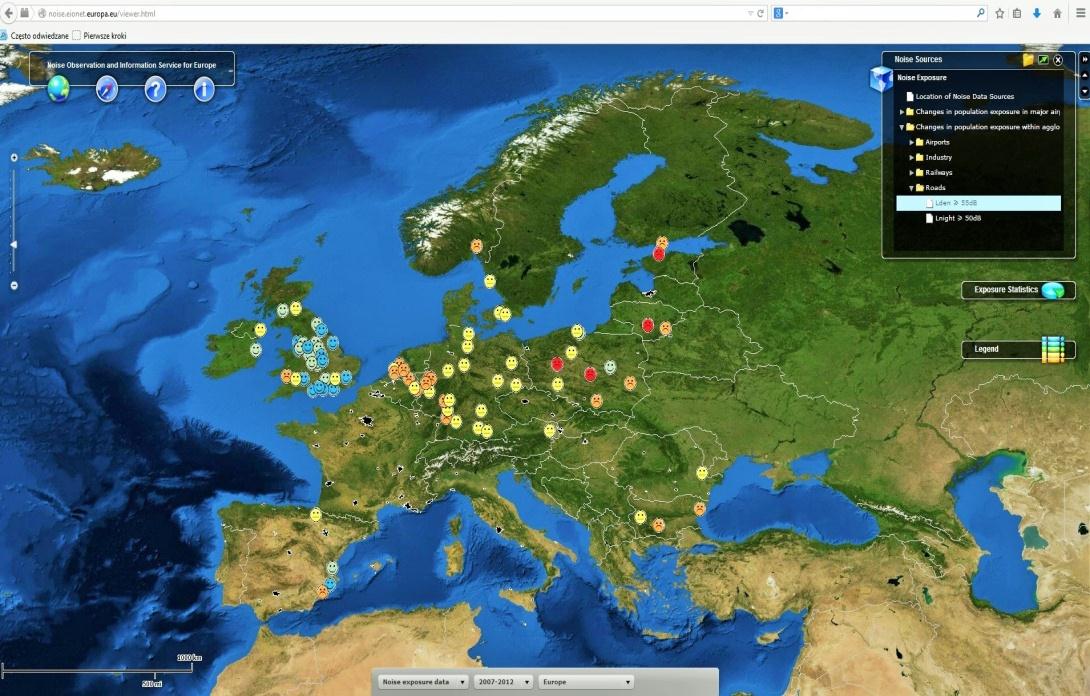Click the 'Noise Exposure' heading
Viewport: 1090px width, 696px height.
tap(921, 78)
